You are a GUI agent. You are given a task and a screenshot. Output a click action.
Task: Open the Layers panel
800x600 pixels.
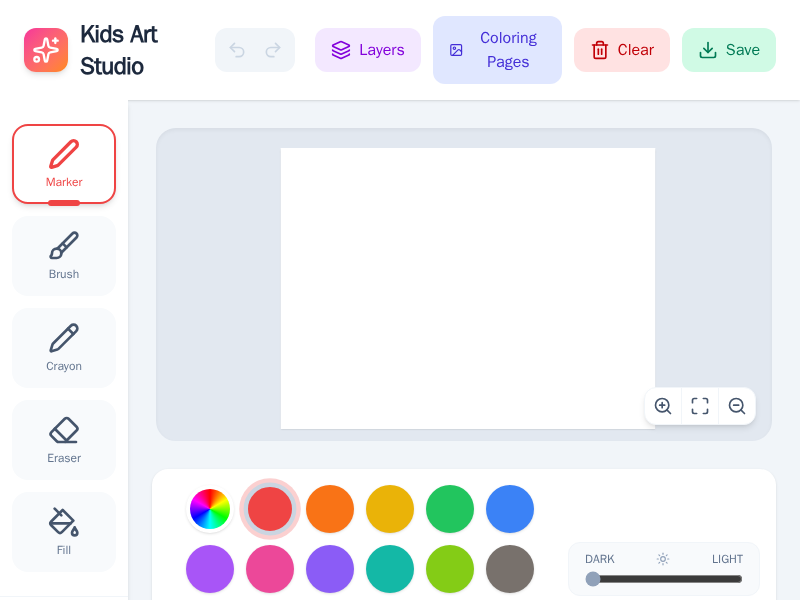coord(368,49)
